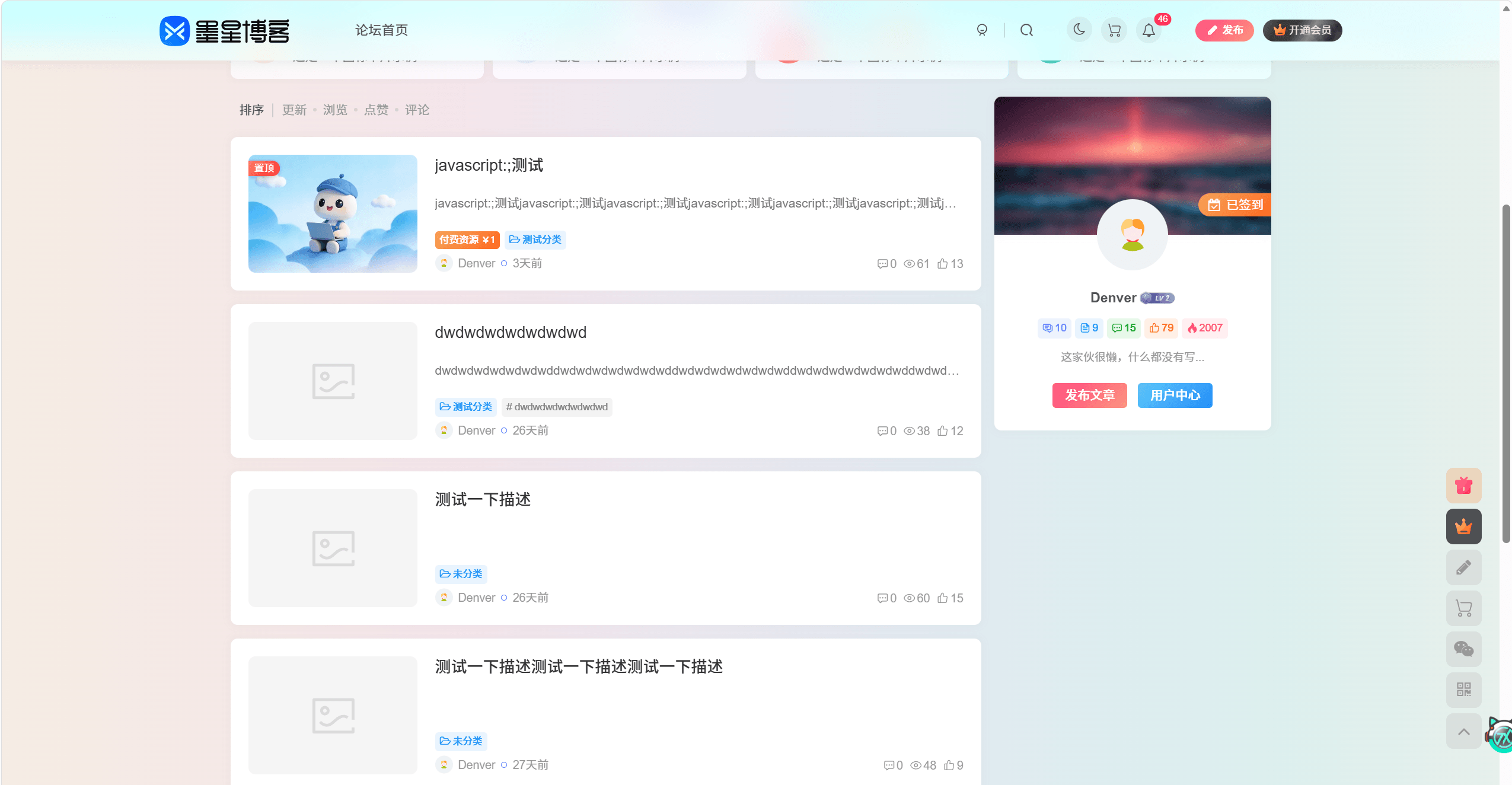This screenshot has height=785, width=1512.
Task: Open the search magnifier icon
Action: click(x=1026, y=30)
